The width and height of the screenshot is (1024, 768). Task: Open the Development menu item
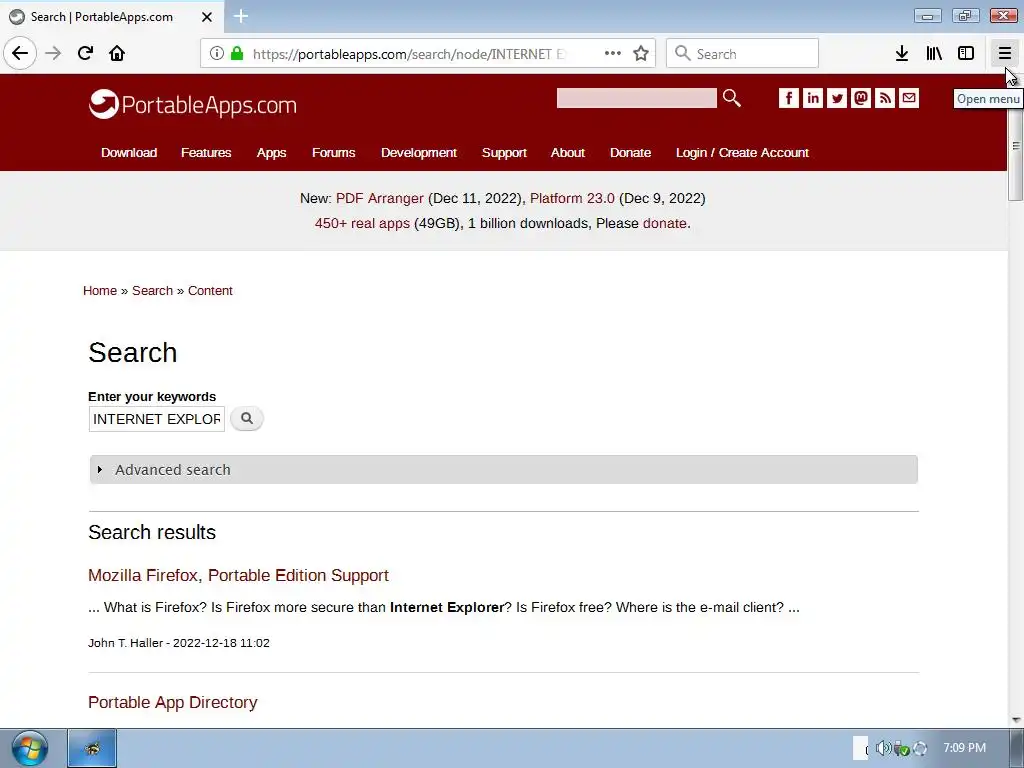tap(419, 152)
